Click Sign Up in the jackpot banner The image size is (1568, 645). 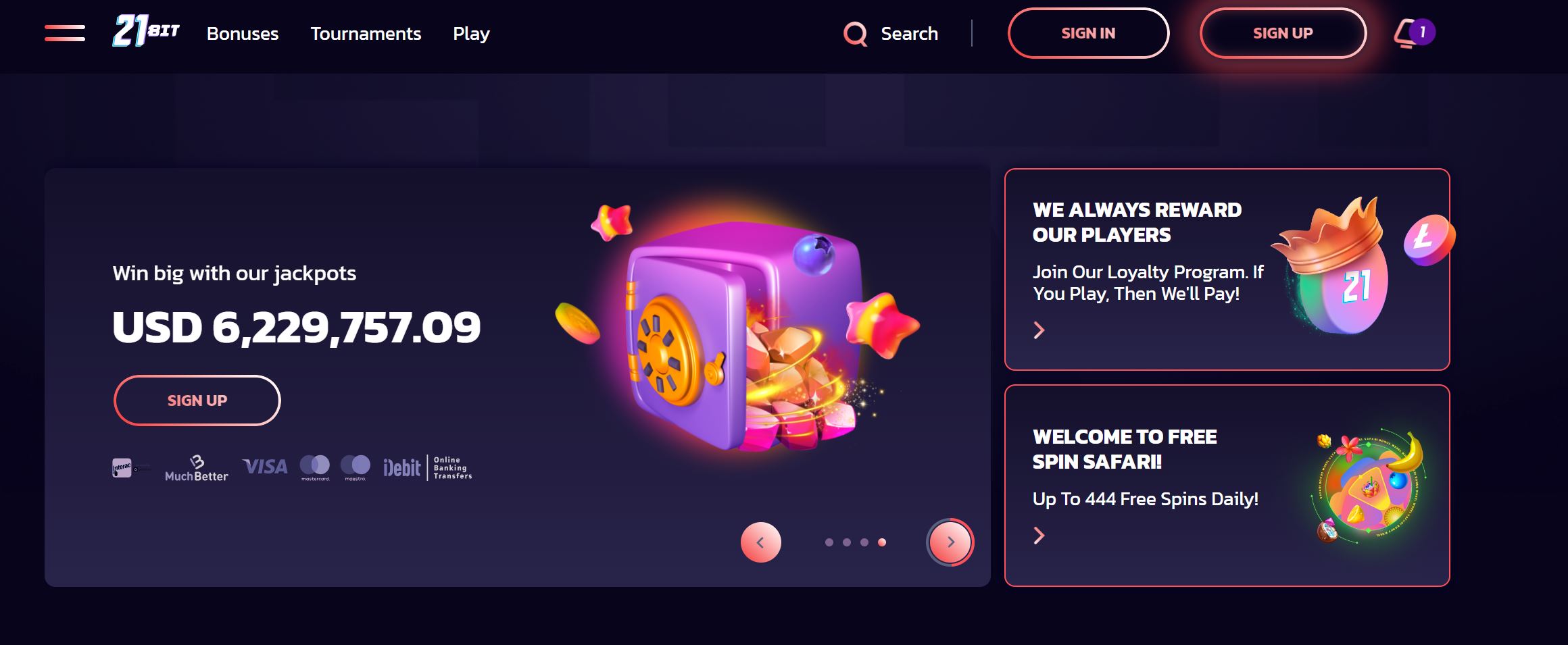(197, 401)
